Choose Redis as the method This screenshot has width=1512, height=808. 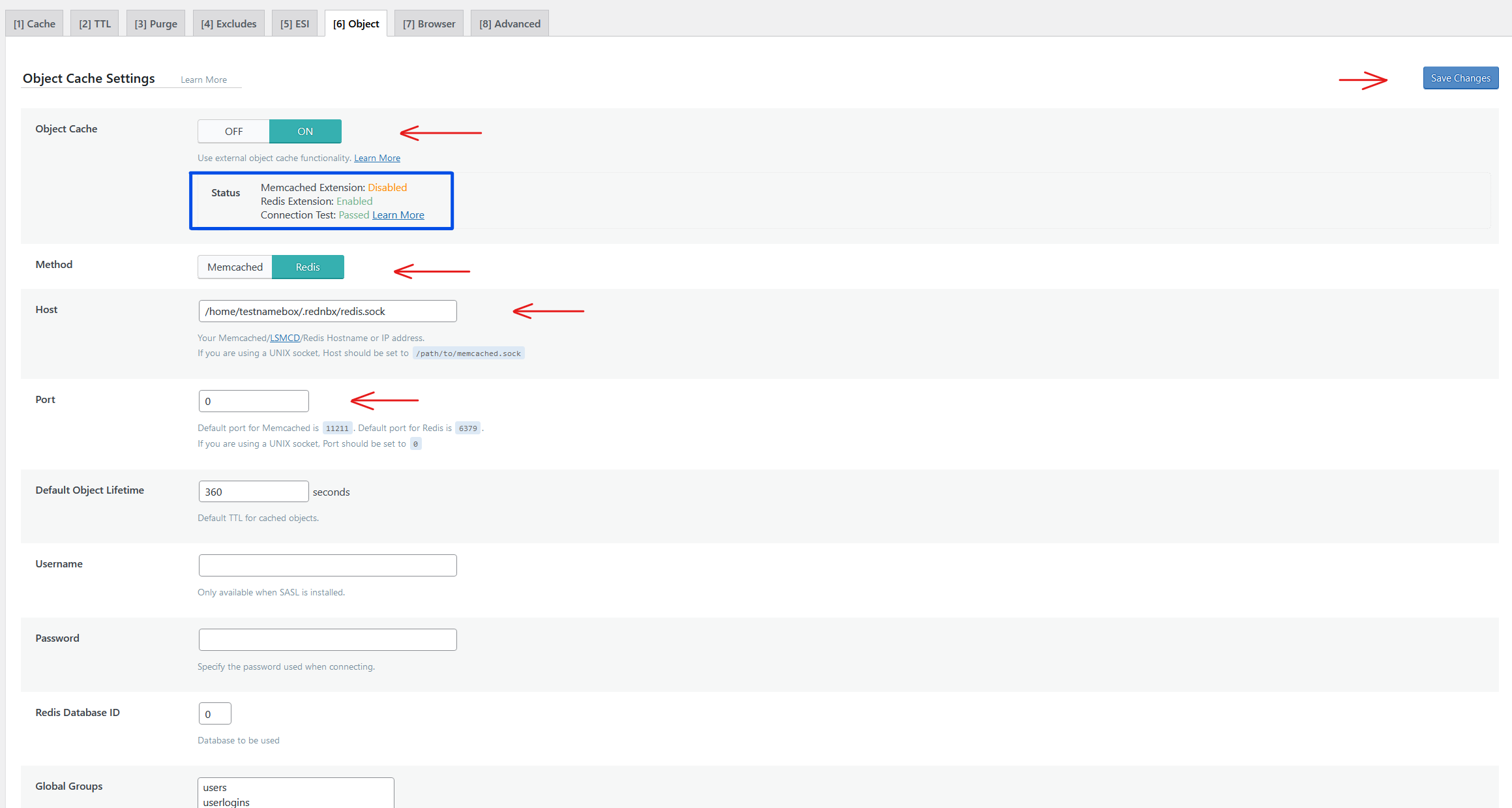tap(308, 267)
